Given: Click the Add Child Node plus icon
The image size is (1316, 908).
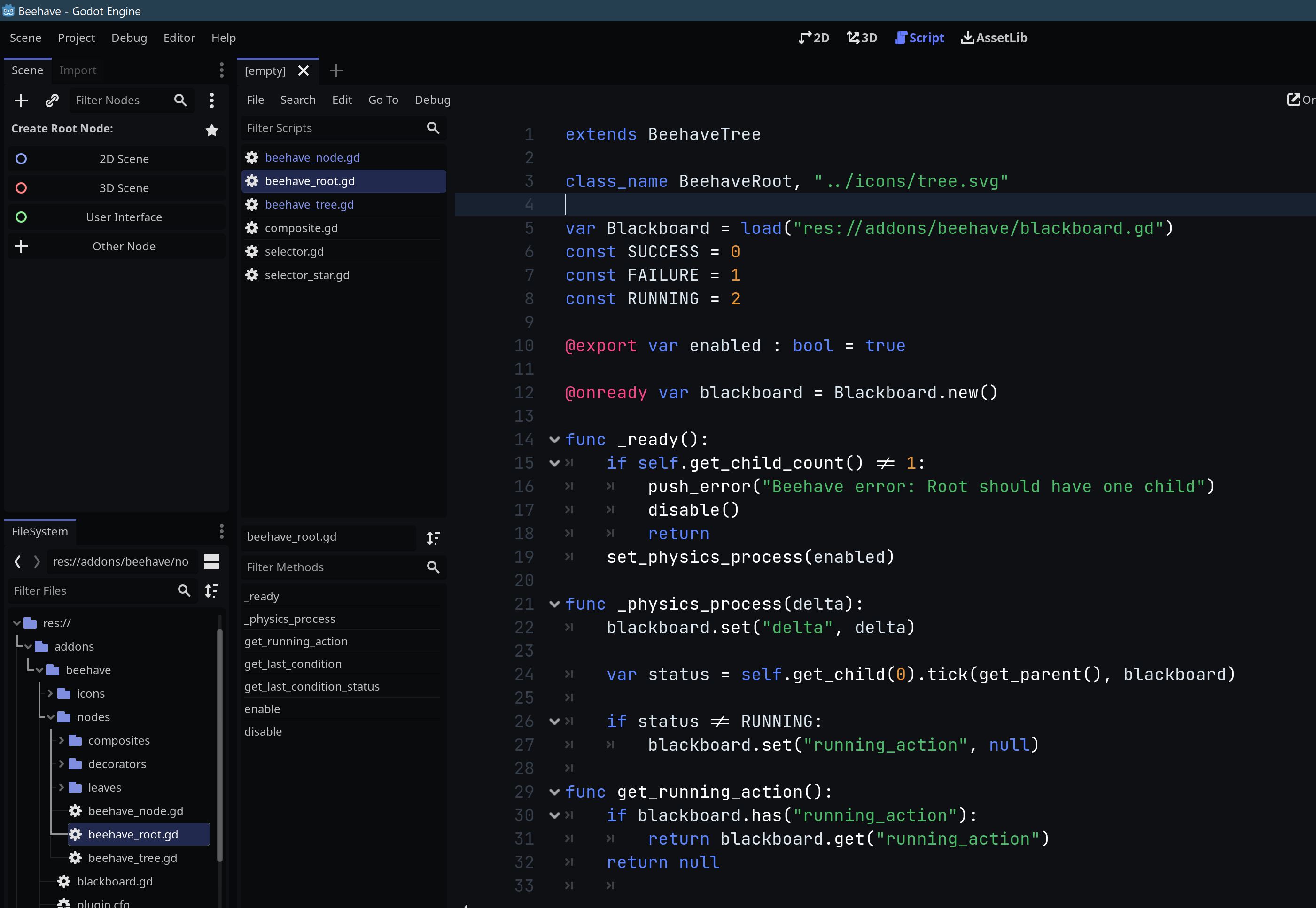Looking at the screenshot, I should [x=21, y=101].
